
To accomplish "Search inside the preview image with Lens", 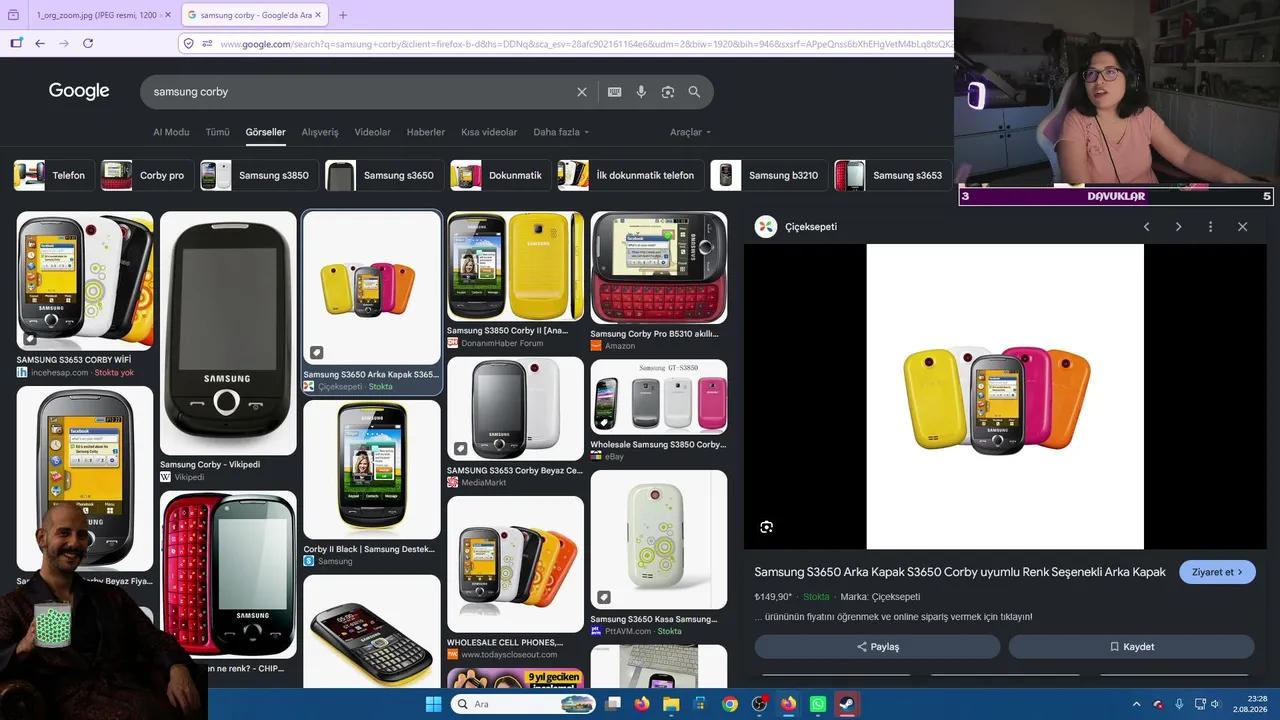I will click(766, 527).
